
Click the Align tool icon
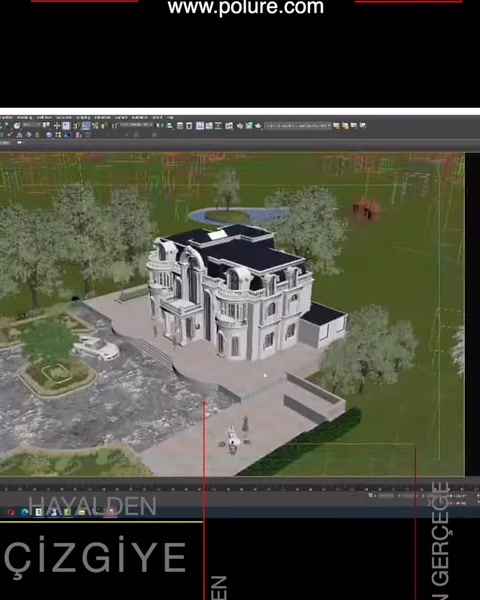click(x=170, y=126)
